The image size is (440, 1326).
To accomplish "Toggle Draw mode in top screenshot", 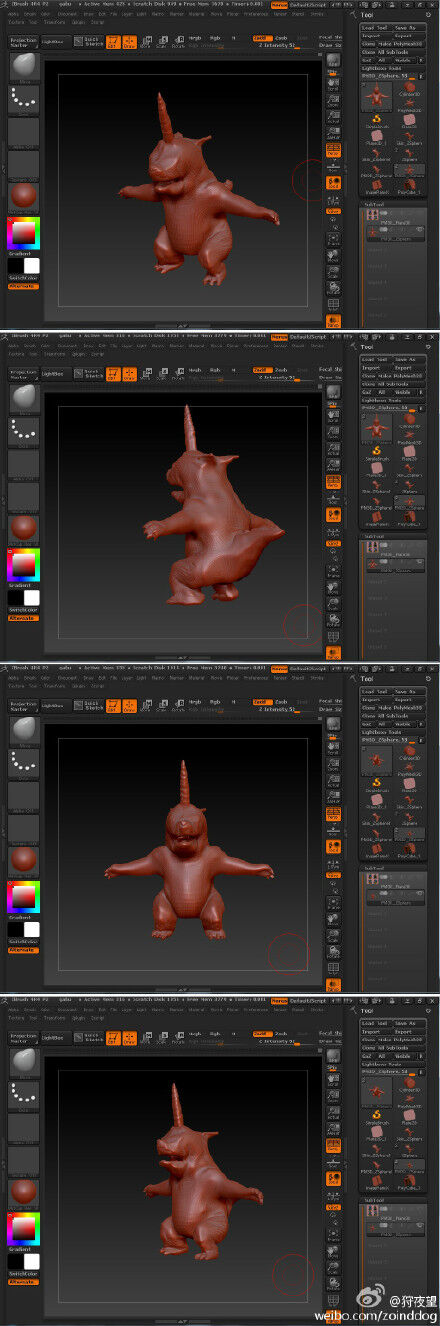I will [x=129, y=42].
